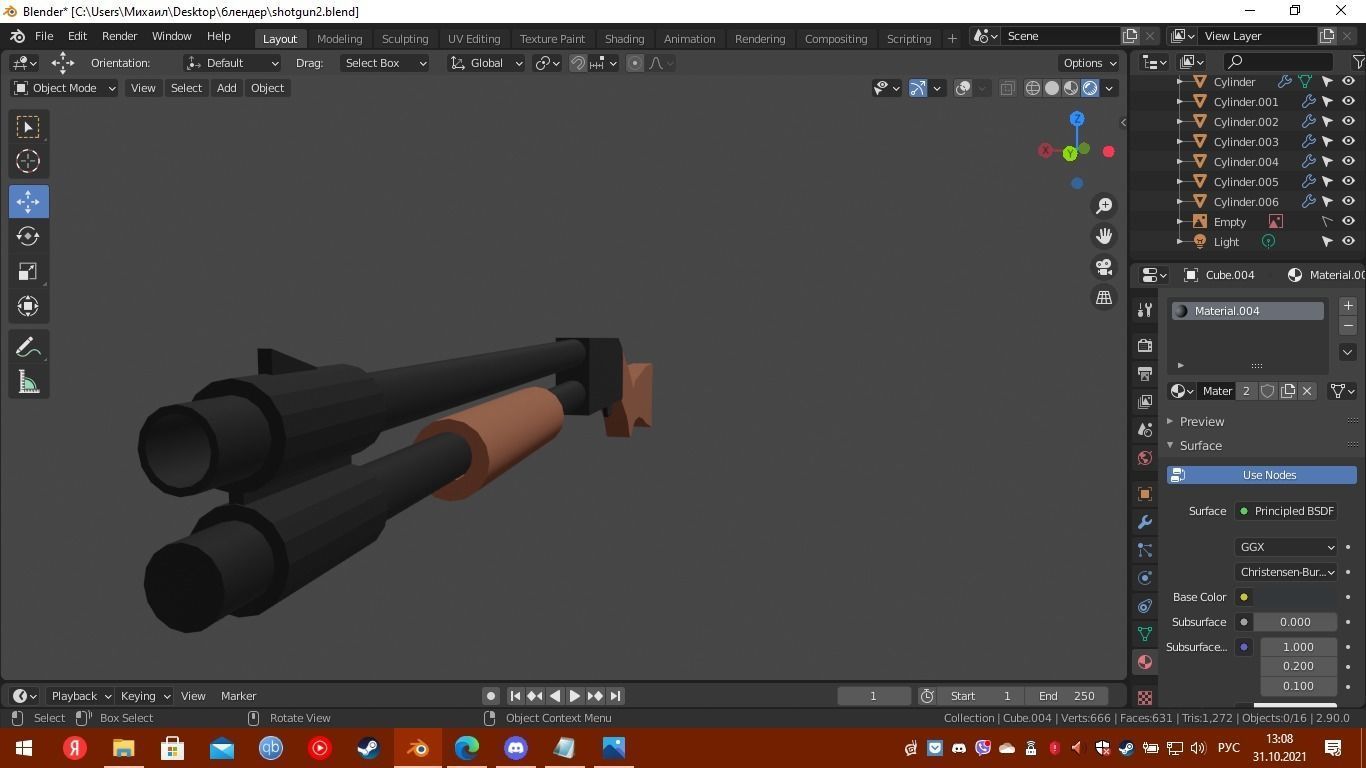Add a material slot with plus
The image size is (1366, 768).
coord(1348,306)
